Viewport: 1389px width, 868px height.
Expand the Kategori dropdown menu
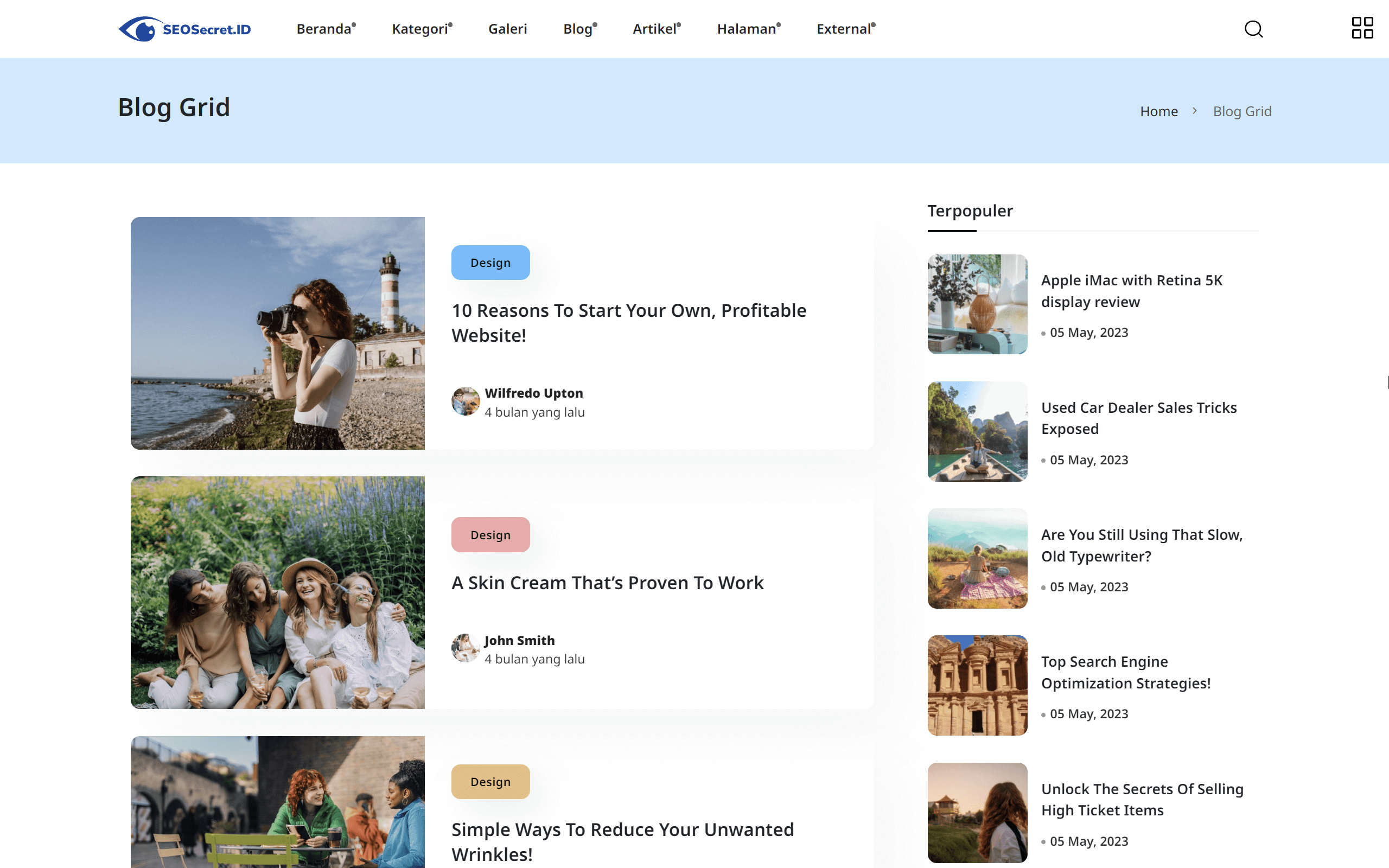tap(420, 29)
